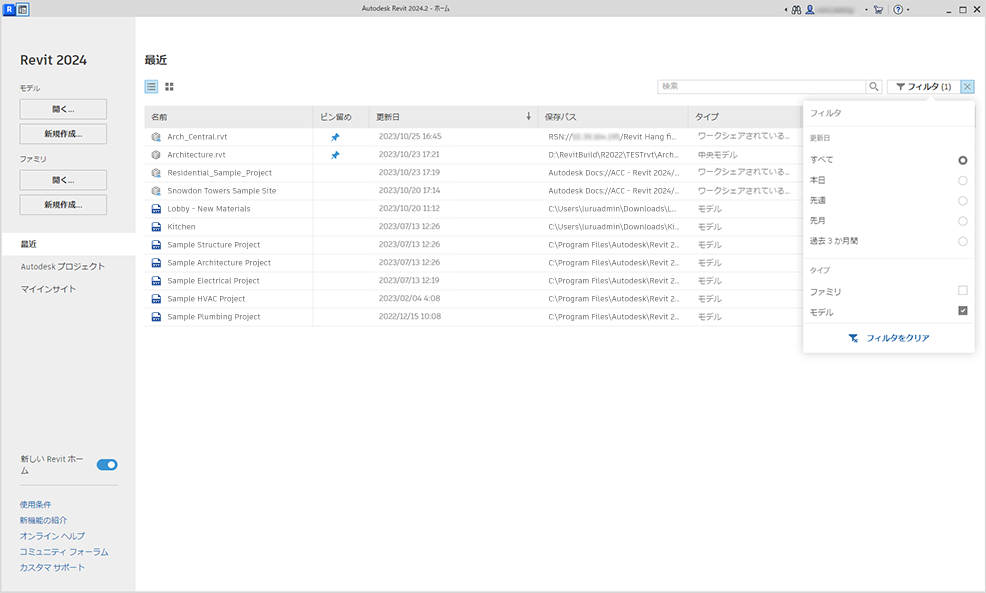Sort by タイプ column header
The width and height of the screenshot is (986, 593).
point(745,117)
